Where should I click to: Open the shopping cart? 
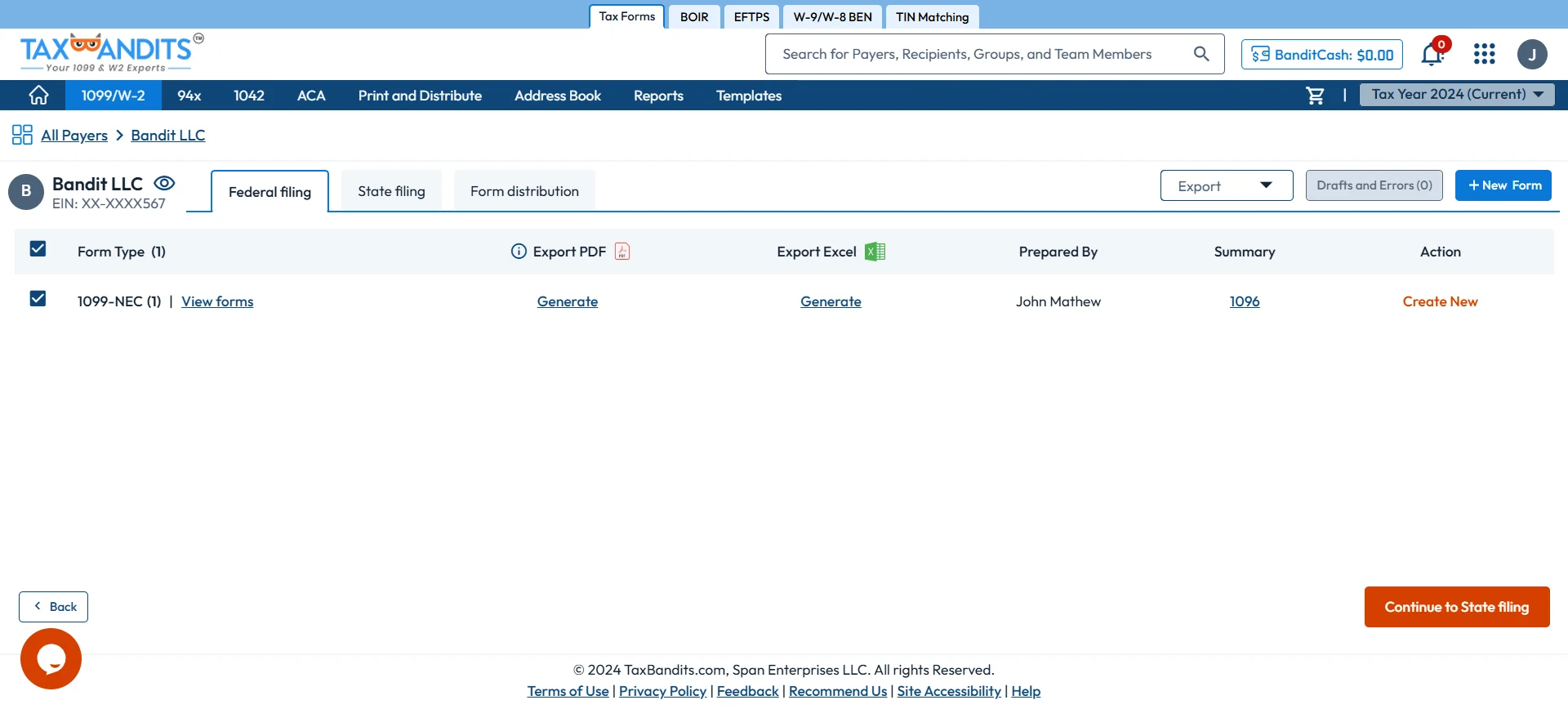1315,96
